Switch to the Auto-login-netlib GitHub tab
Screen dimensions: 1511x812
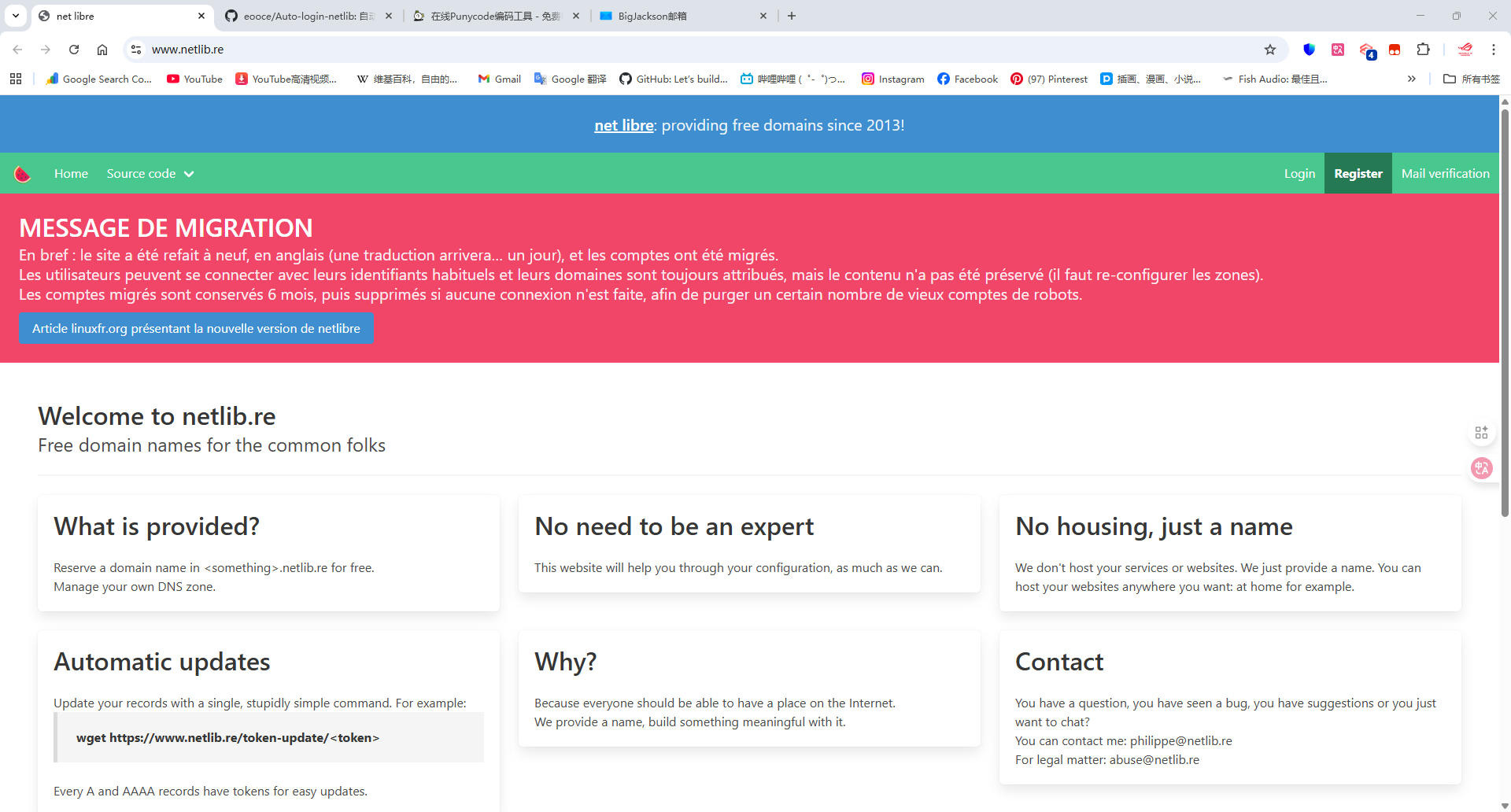(307, 16)
